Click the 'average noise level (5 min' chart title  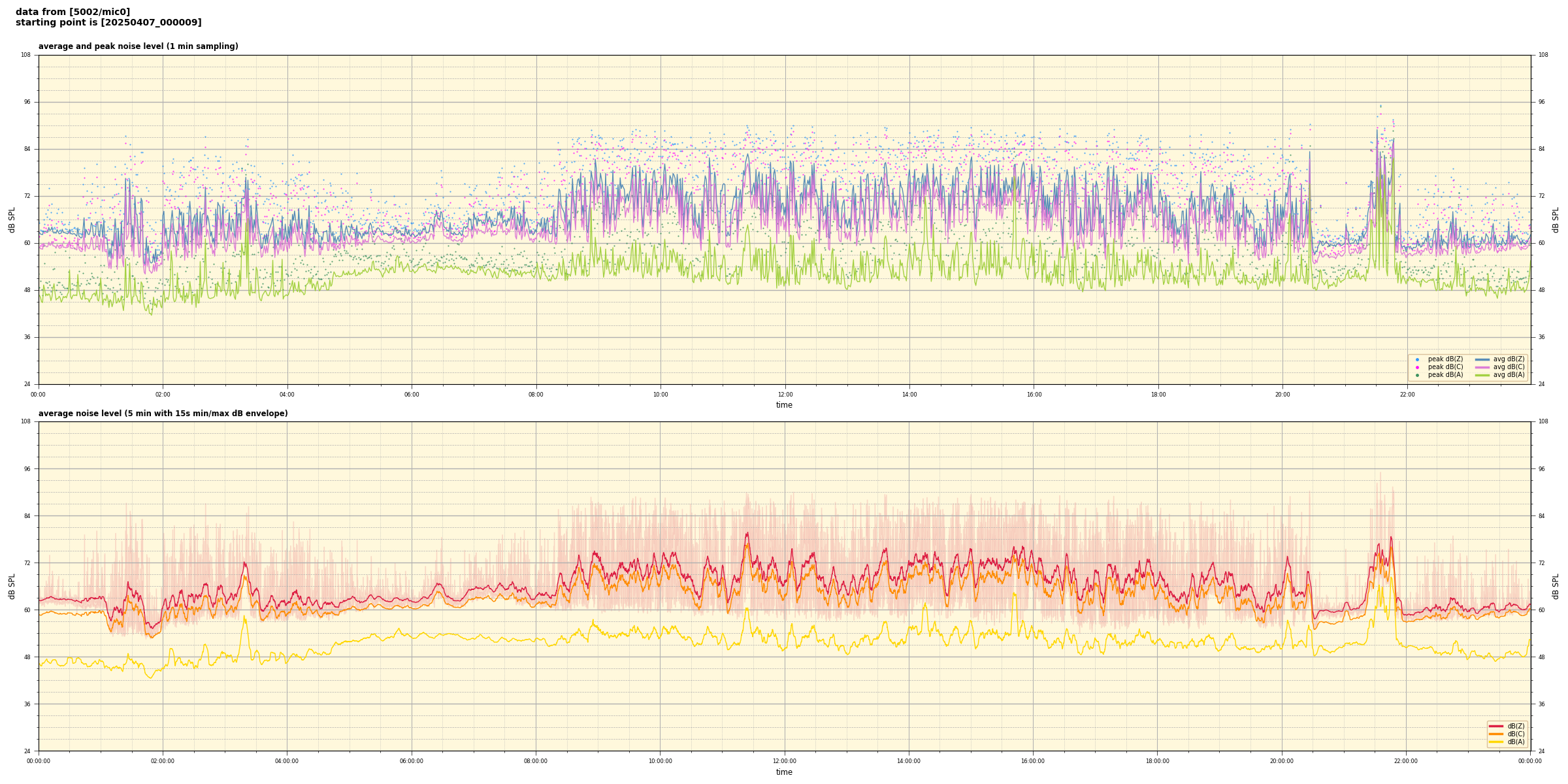click(163, 414)
